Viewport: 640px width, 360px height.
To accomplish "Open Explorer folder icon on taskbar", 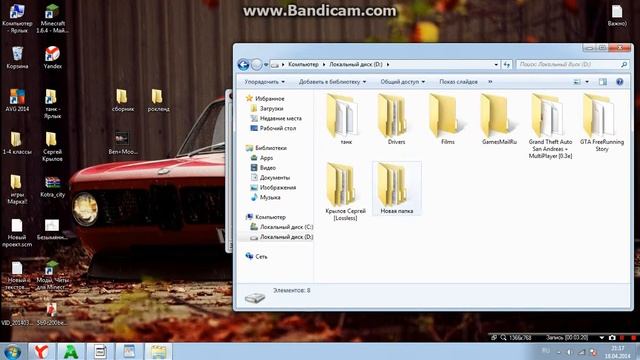I will tap(159, 351).
